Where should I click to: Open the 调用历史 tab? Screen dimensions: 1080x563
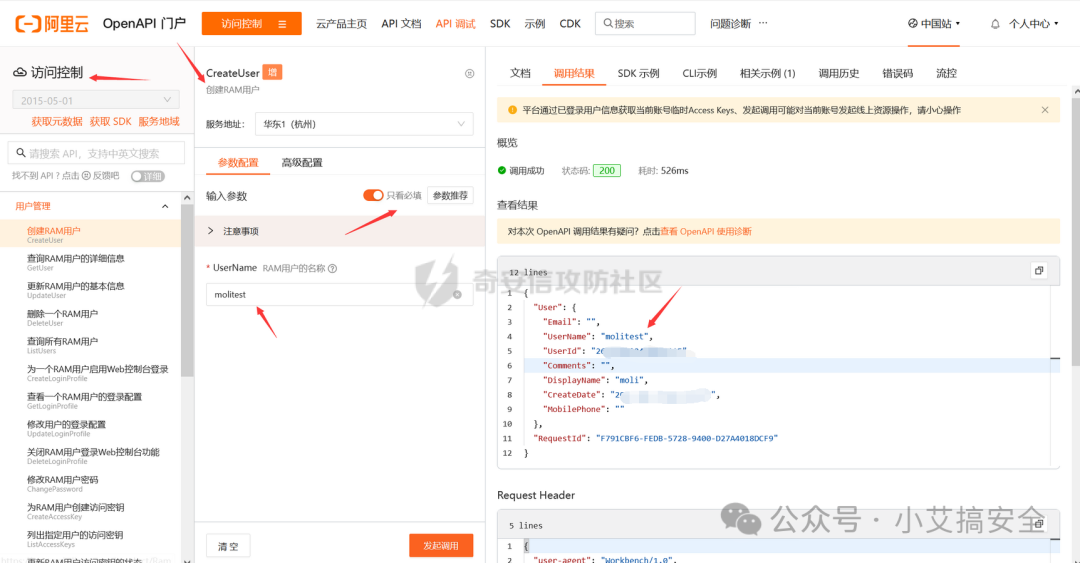coord(838,73)
